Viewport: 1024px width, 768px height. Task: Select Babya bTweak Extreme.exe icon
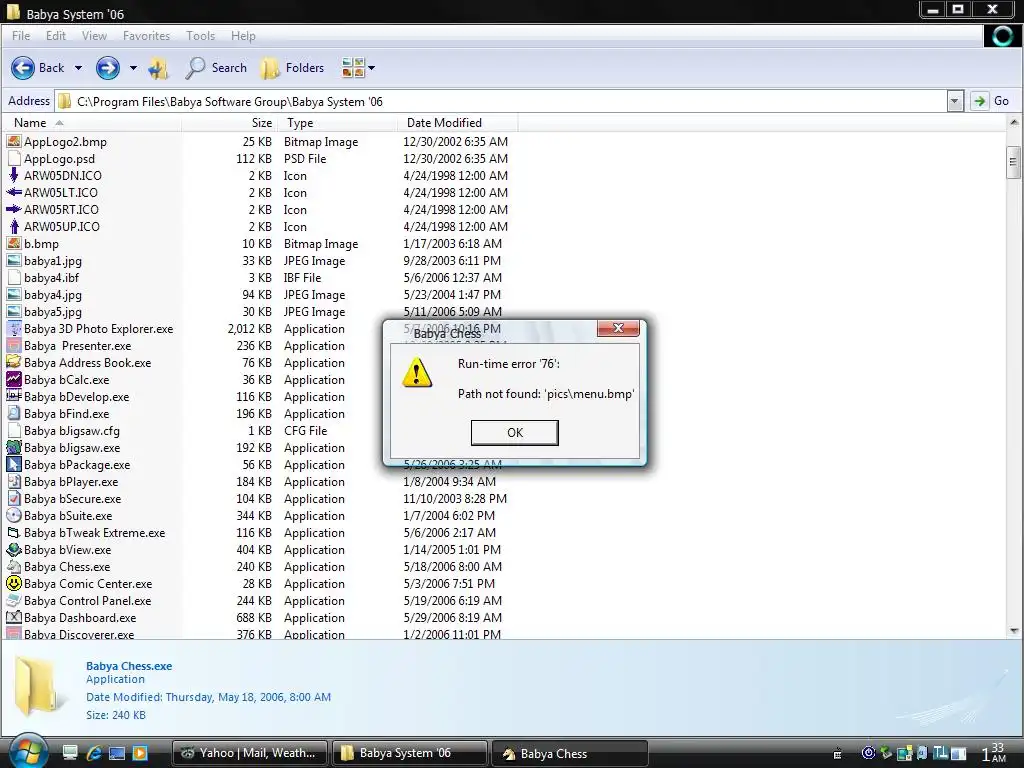[x=14, y=532]
